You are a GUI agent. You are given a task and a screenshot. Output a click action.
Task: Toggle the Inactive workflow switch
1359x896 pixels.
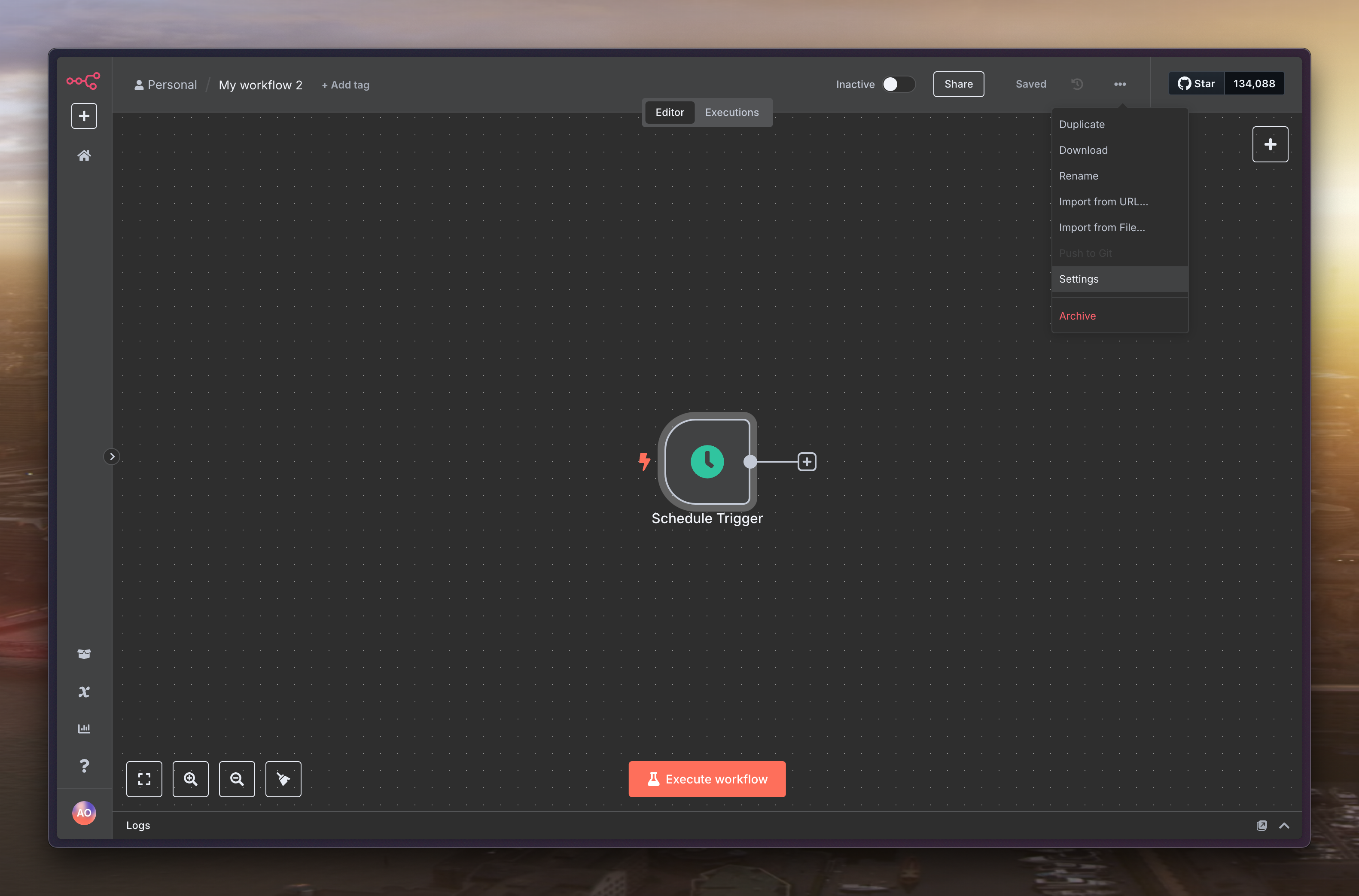click(x=898, y=84)
